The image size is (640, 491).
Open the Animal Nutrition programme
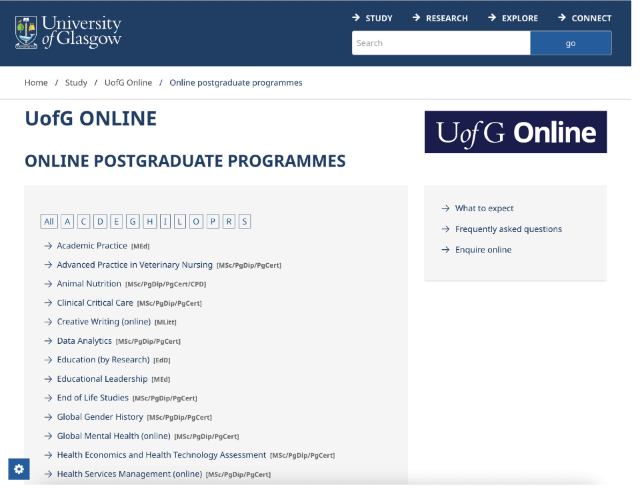89,284
